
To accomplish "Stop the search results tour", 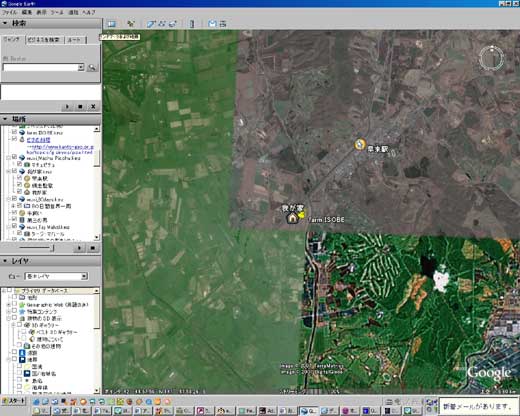I will pyautogui.click(x=80, y=107).
